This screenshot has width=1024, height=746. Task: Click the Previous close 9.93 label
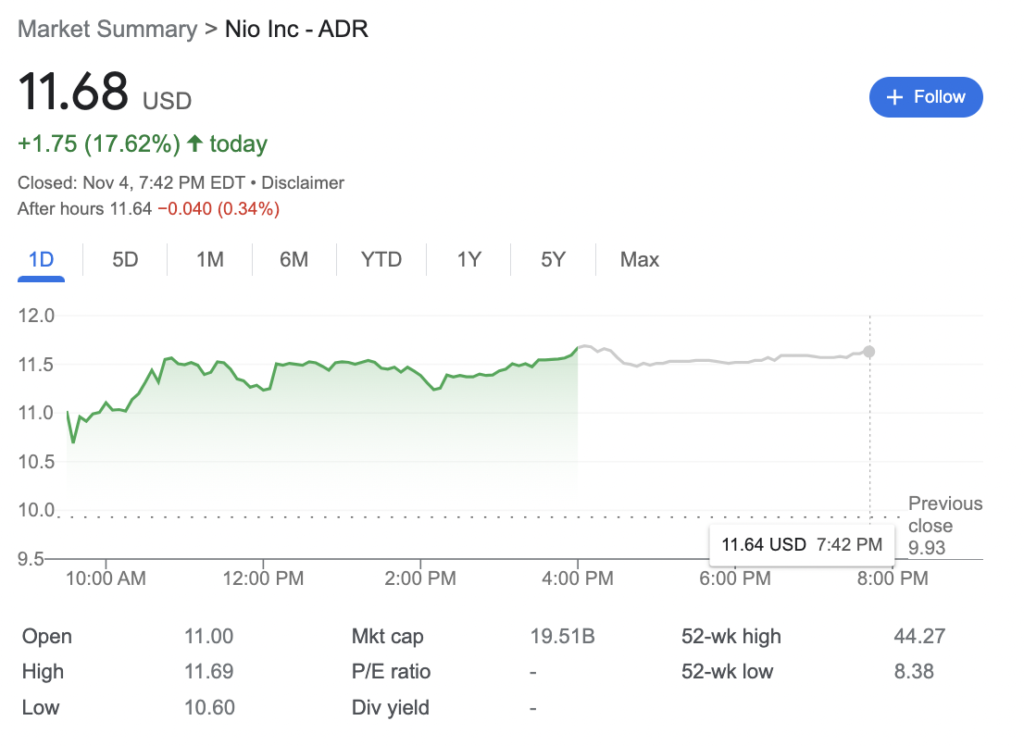click(x=945, y=525)
